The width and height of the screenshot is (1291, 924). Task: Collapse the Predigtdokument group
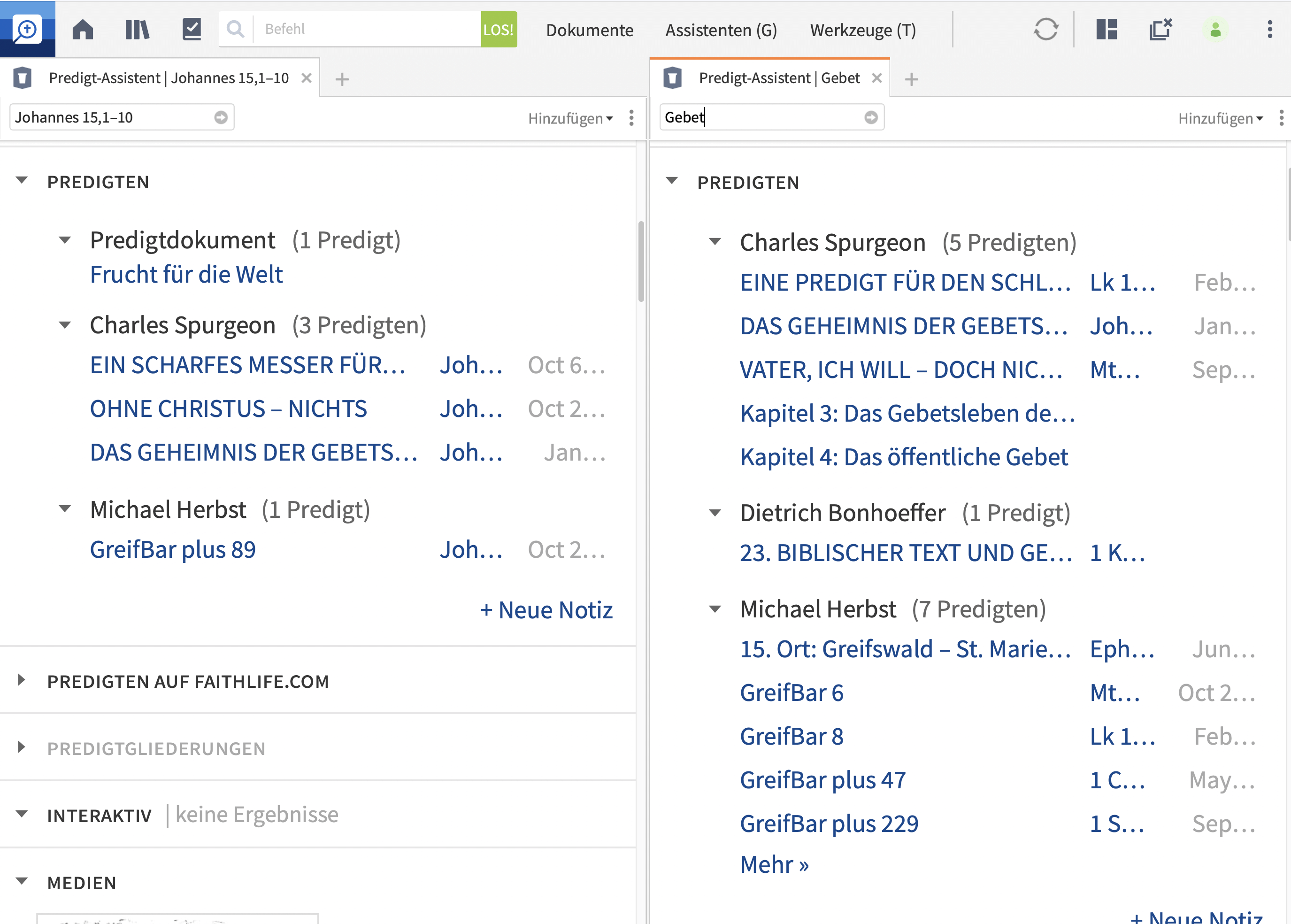[x=65, y=239]
